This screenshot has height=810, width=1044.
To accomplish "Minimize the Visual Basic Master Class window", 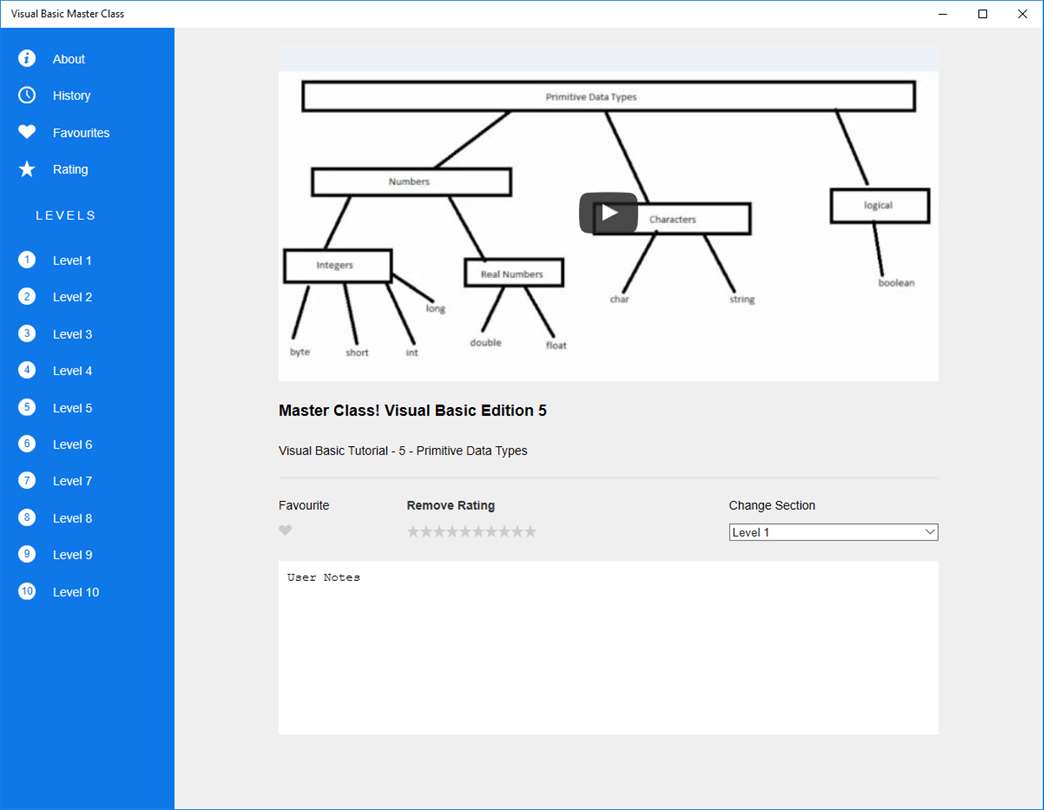I will pyautogui.click(x=943, y=14).
